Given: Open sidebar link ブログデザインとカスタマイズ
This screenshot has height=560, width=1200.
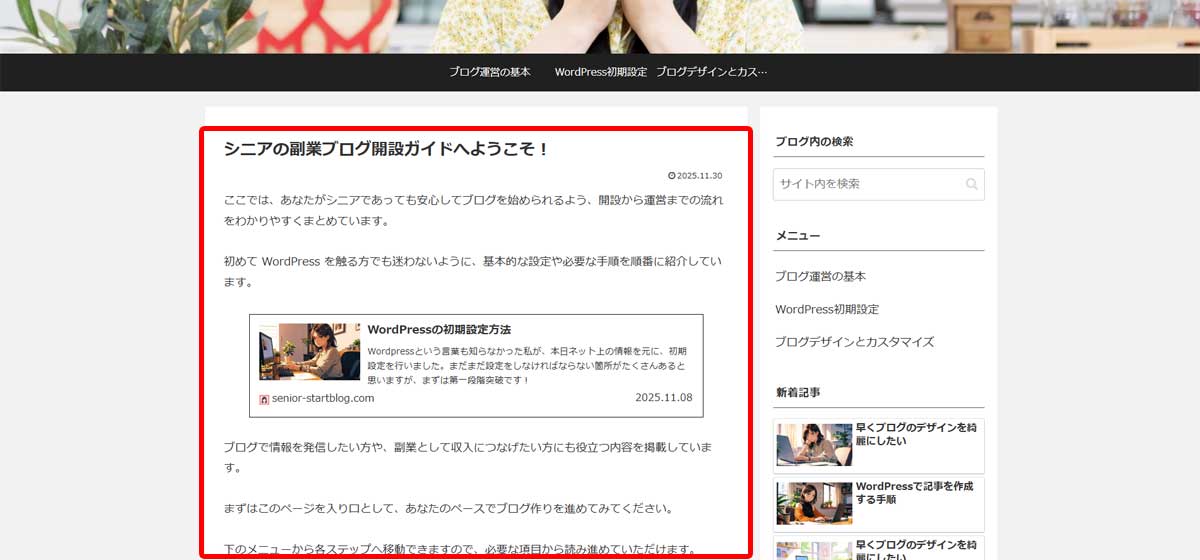Looking at the screenshot, I should point(854,342).
